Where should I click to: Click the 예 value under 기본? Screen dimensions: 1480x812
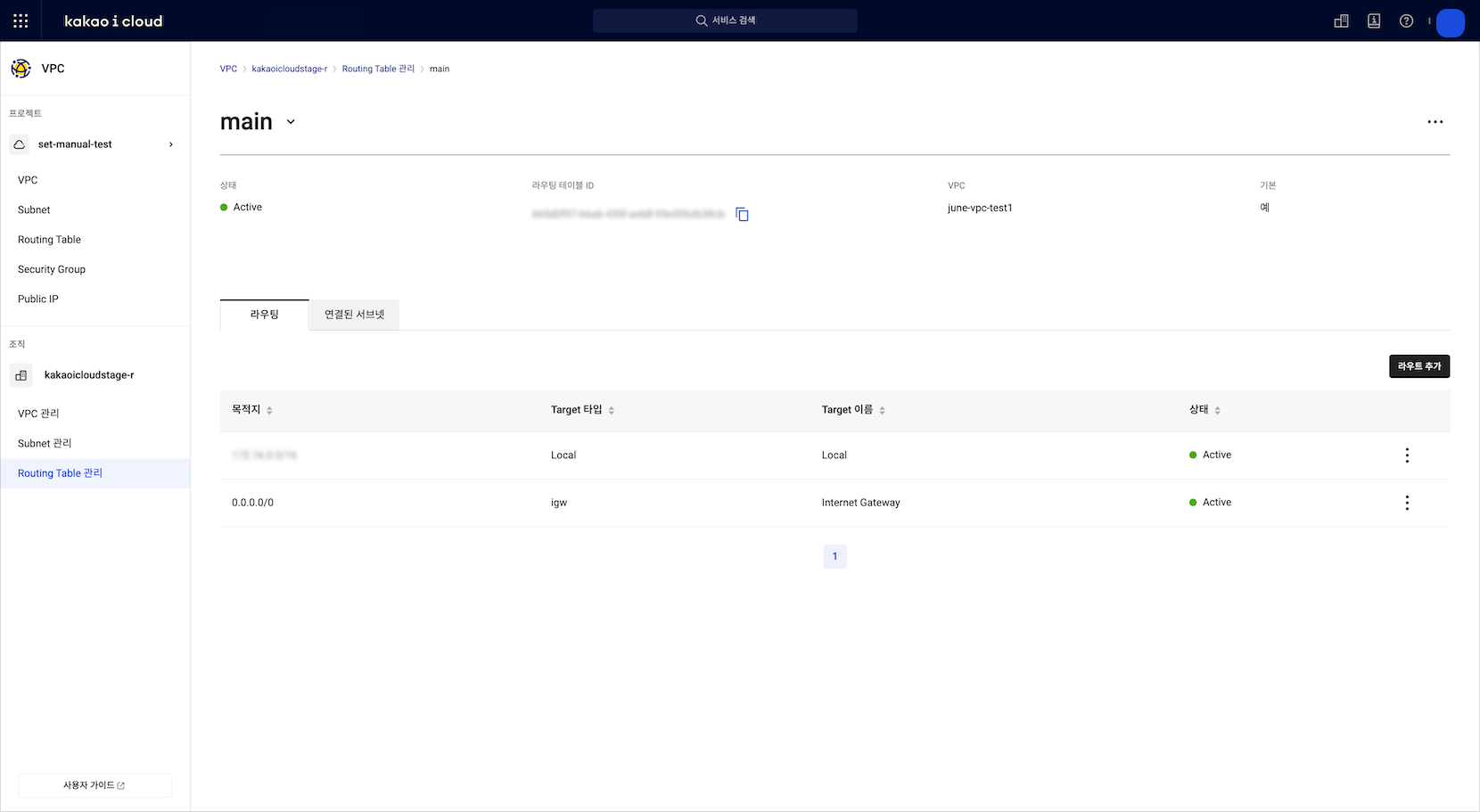(x=1264, y=208)
